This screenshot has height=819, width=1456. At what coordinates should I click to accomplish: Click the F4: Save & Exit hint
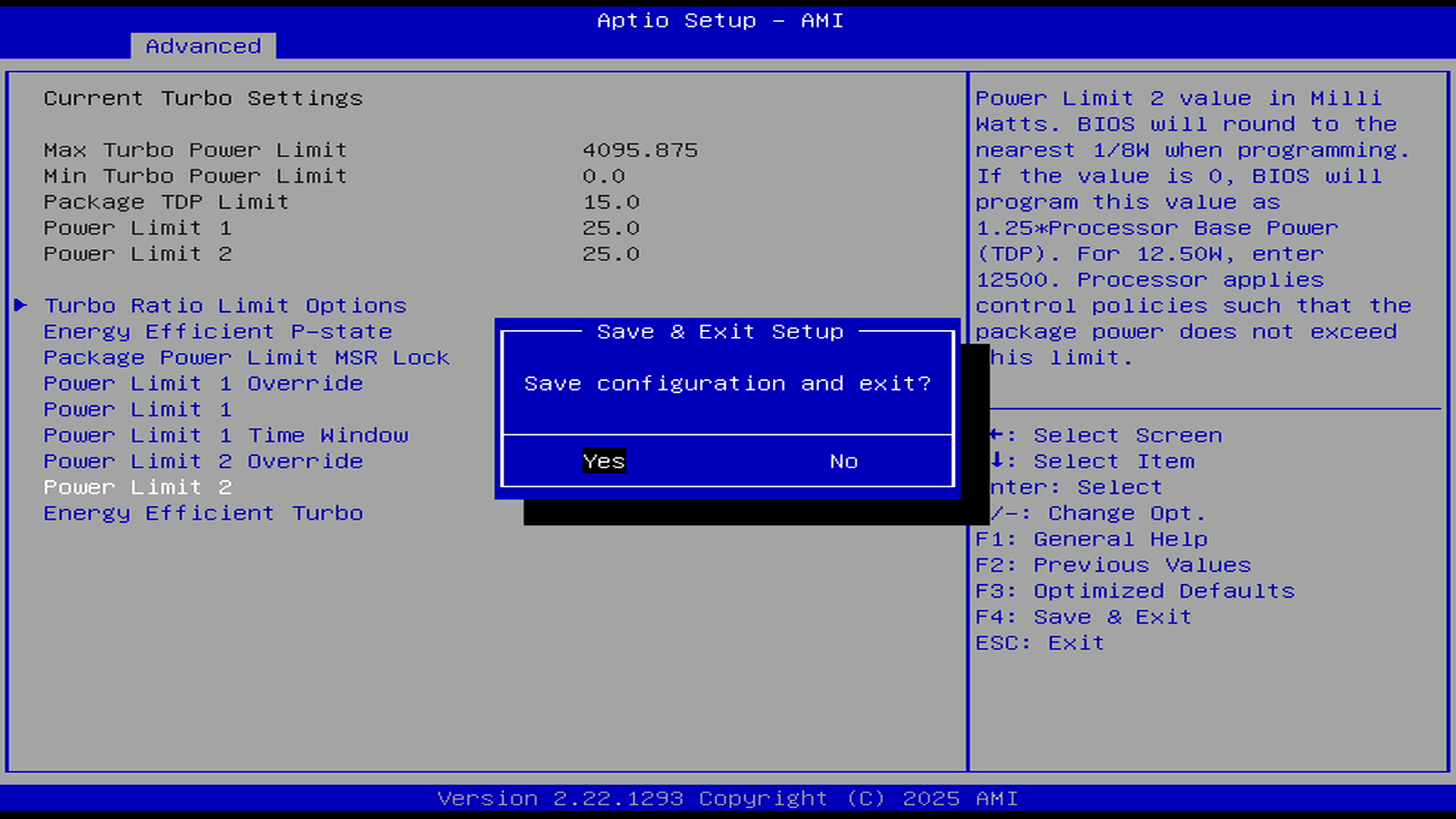pyautogui.click(x=1084, y=617)
